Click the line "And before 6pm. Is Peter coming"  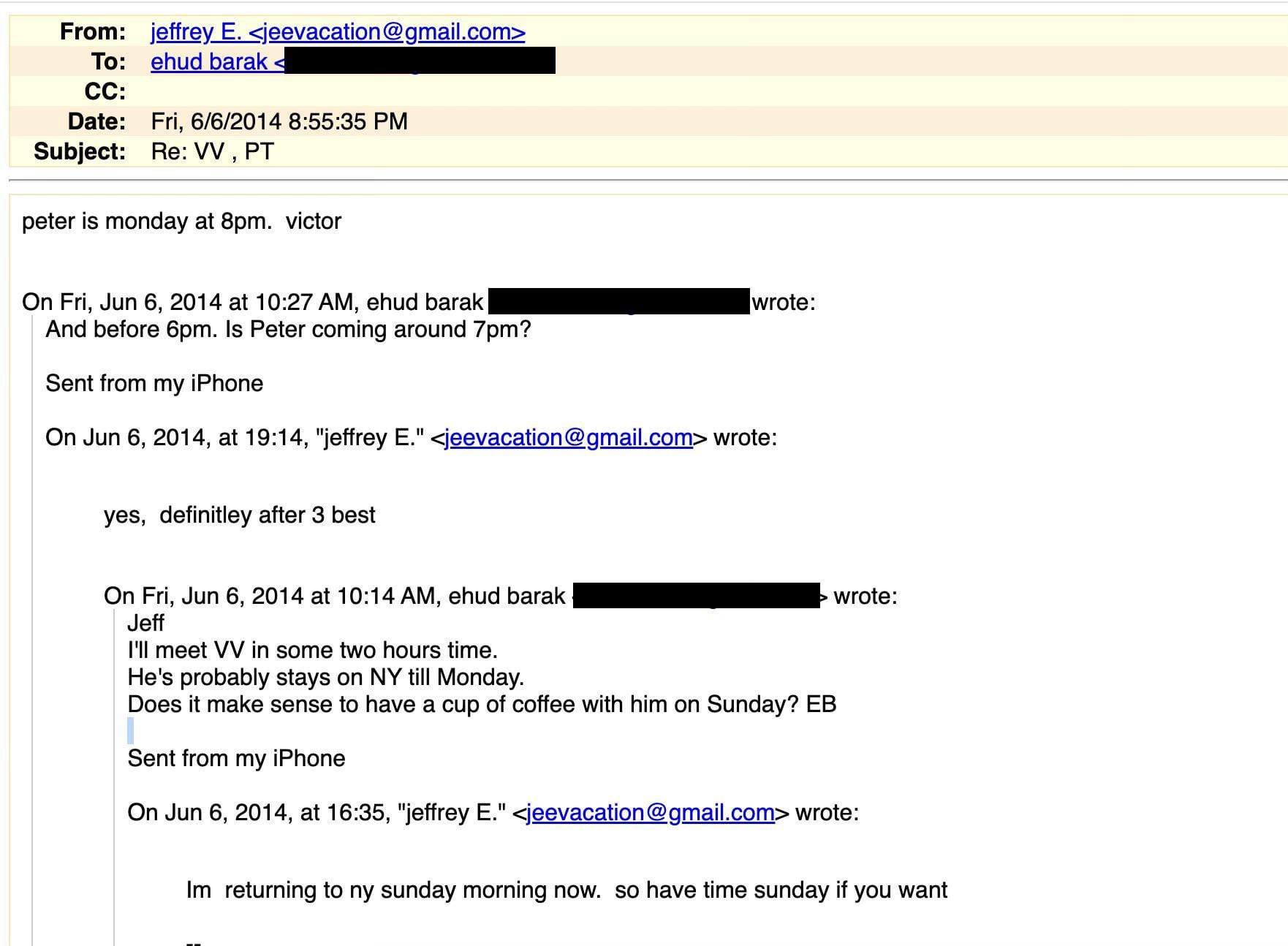[288, 330]
